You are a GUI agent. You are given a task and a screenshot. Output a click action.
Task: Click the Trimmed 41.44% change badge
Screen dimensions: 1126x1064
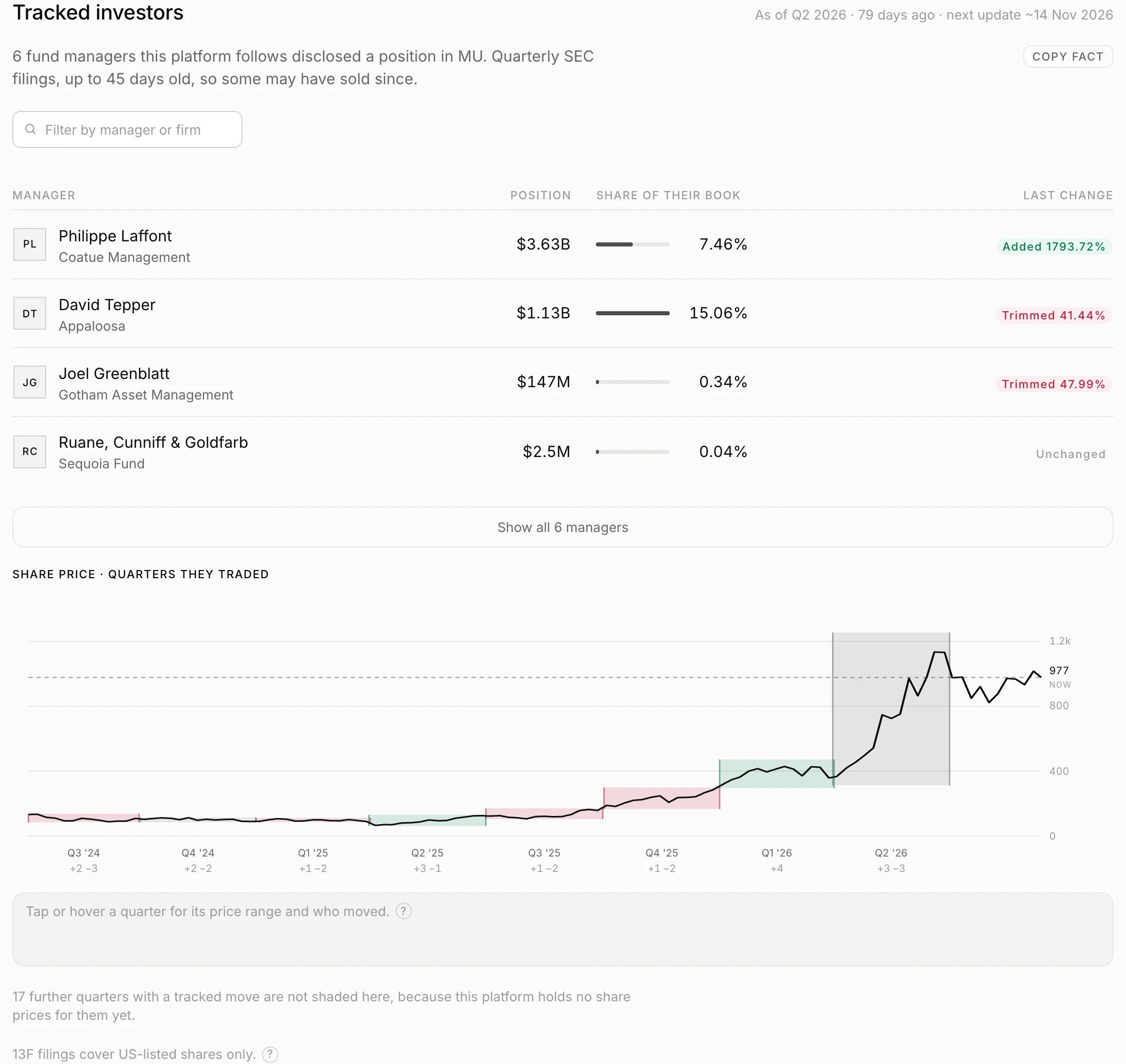pos(1054,315)
